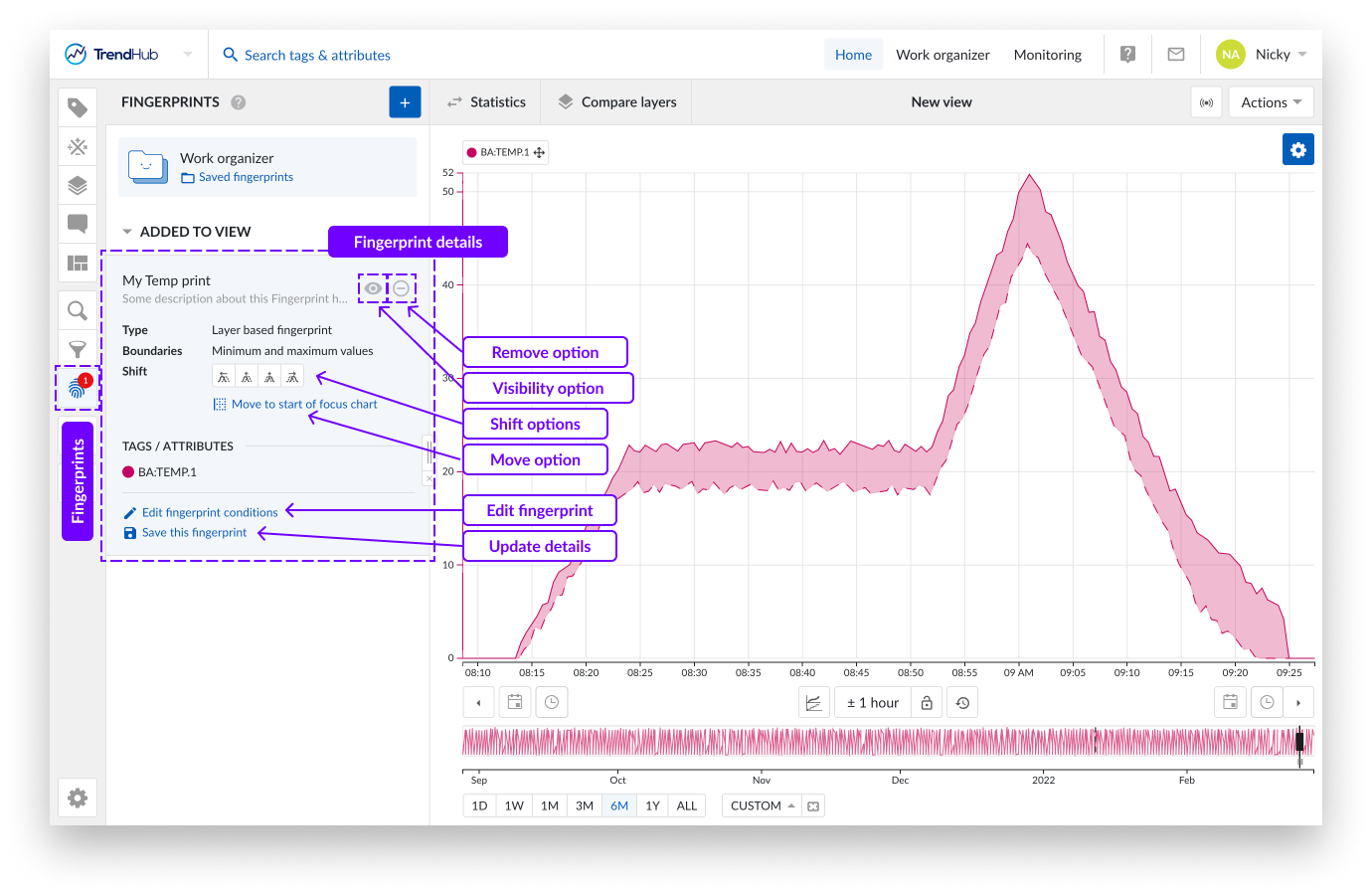This screenshot has width=1372, height=895.
Task: Toggle the time range lock icon
Action: click(927, 703)
